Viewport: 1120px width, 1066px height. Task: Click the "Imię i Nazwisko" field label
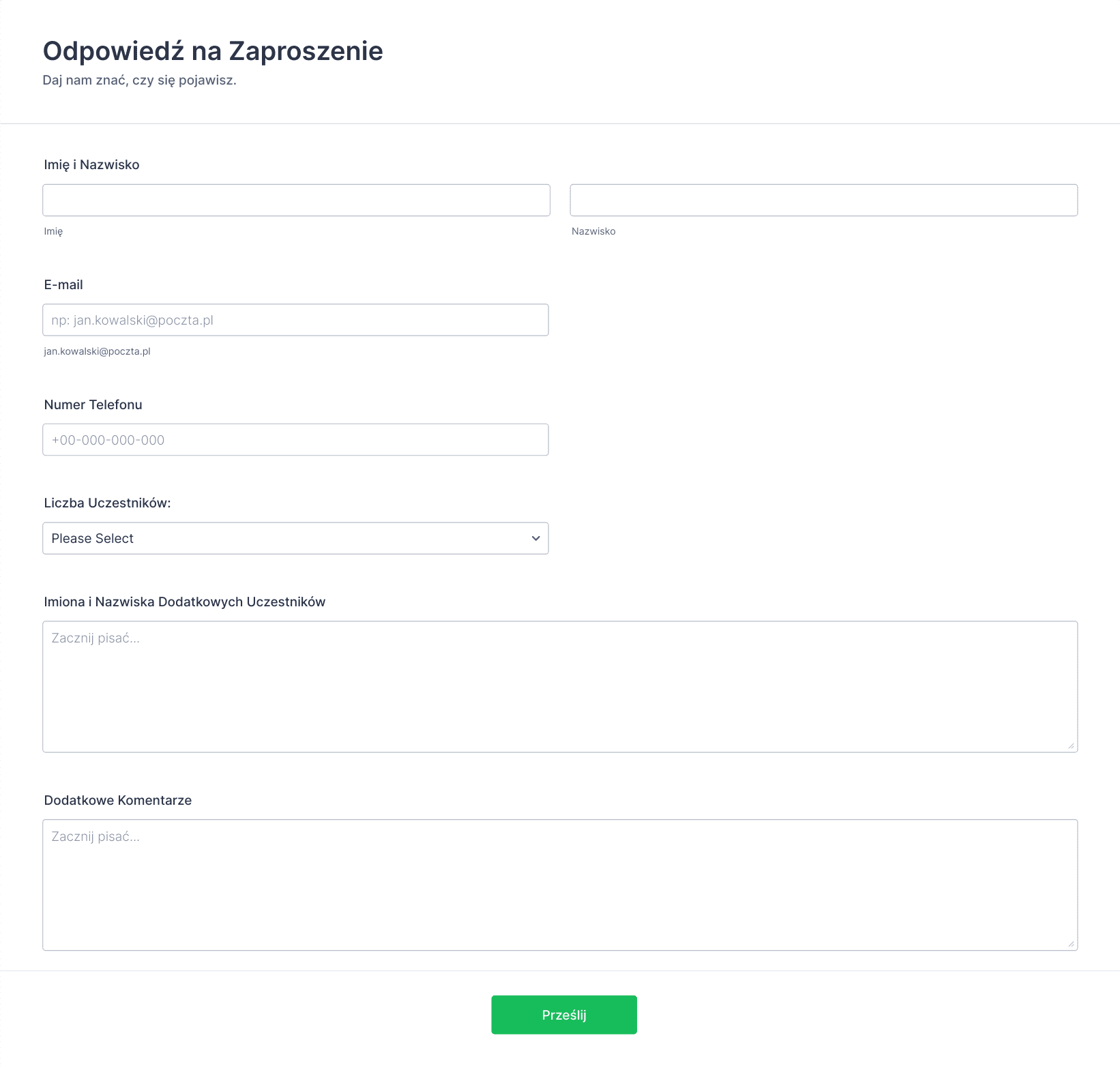point(91,164)
